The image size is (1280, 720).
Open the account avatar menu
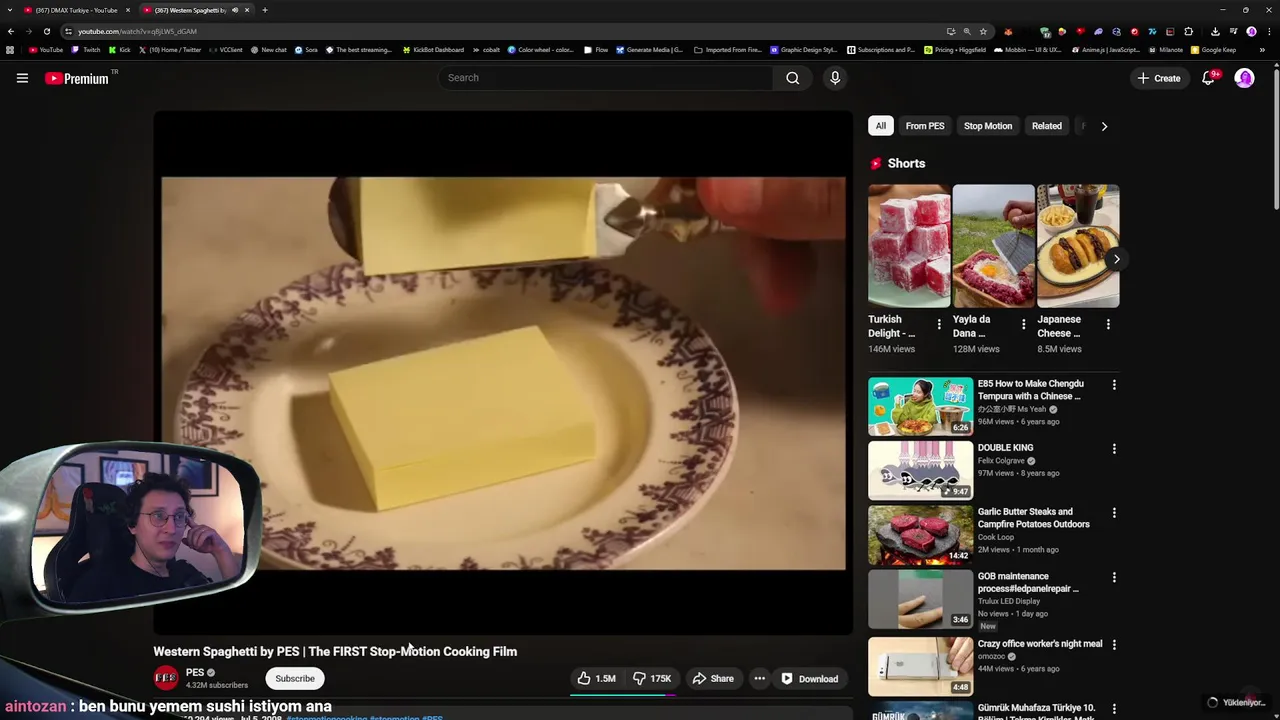pyautogui.click(x=1244, y=78)
